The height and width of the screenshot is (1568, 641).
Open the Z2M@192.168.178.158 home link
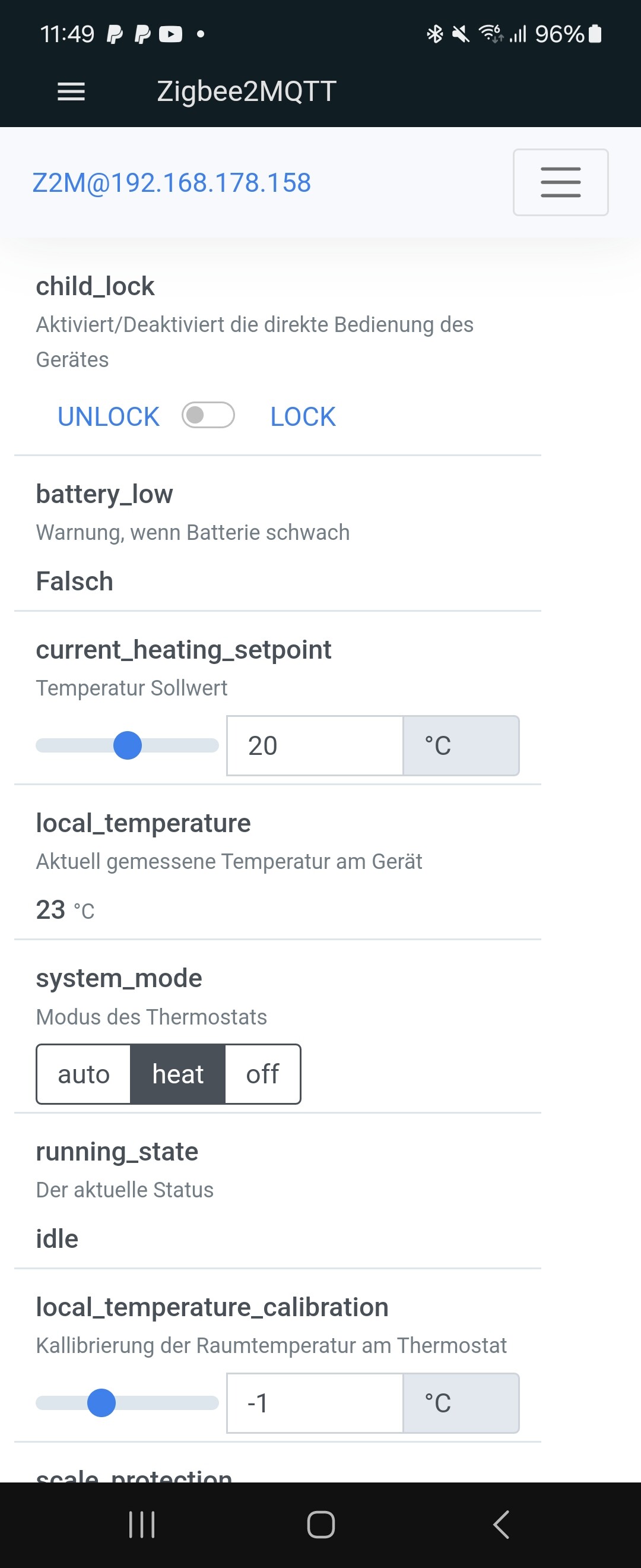[172, 182]
